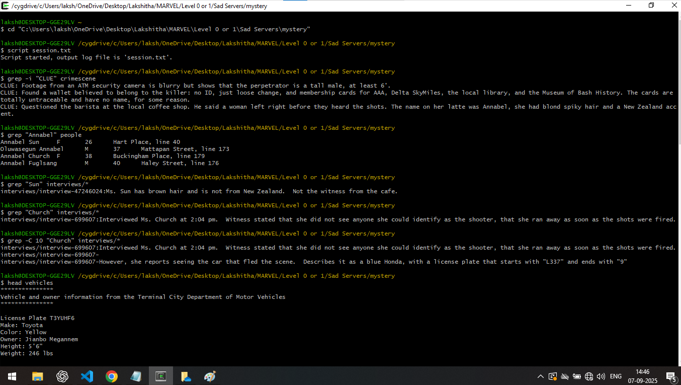Viewport: 681px width, 385px height.
Task: Click the 'Script started, output log file' message
Action: (86, 57)
